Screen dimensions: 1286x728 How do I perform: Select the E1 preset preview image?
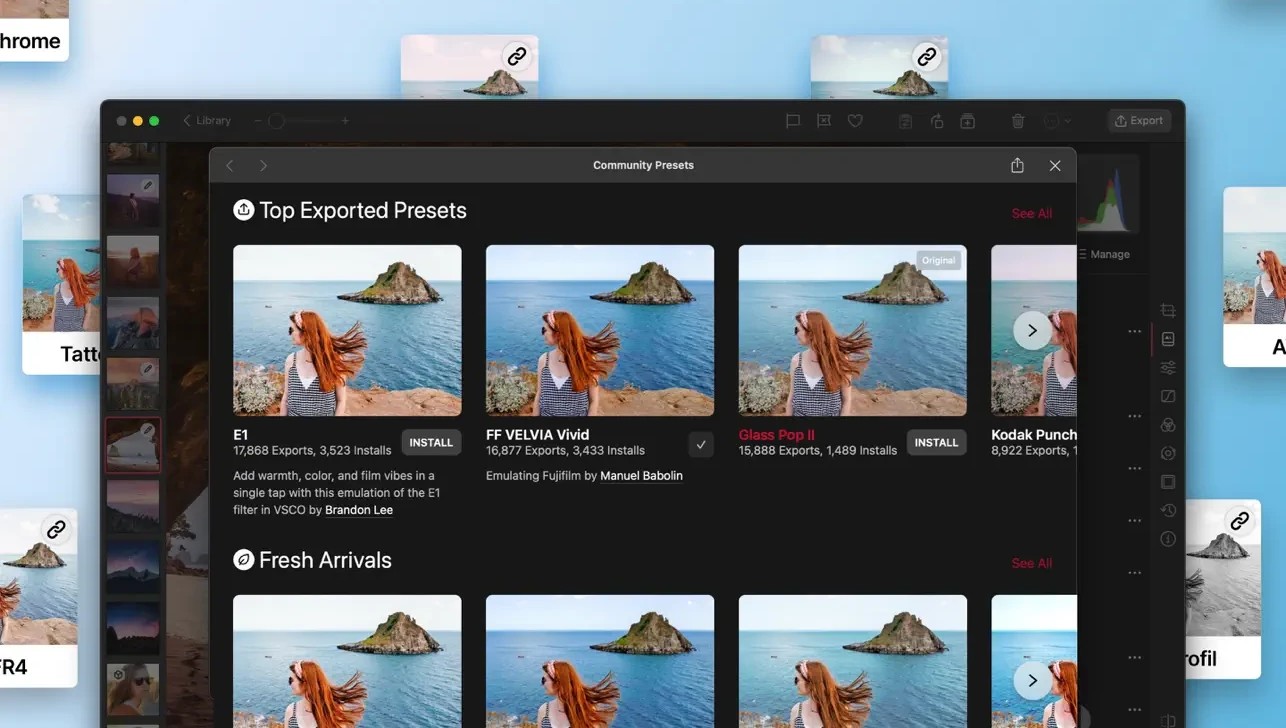[347, 330]
